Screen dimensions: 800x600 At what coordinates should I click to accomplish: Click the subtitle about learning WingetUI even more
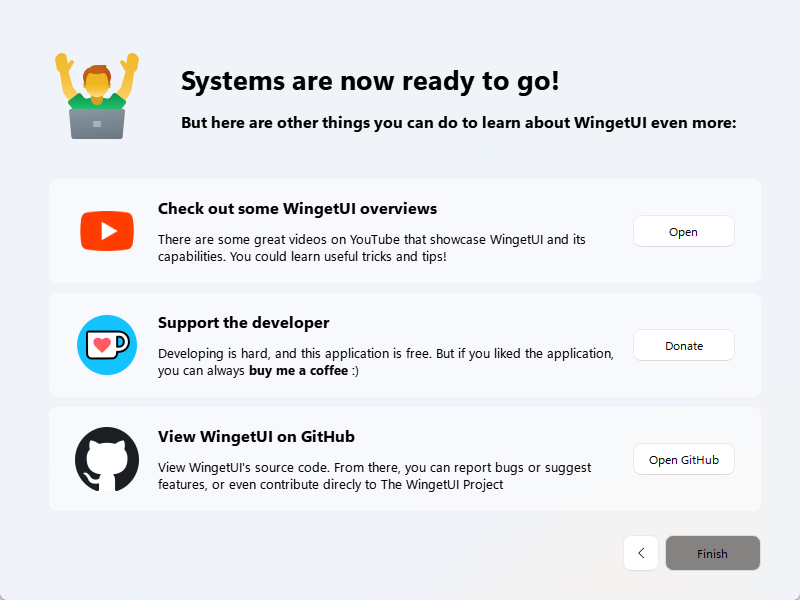(x=458, y=123)
